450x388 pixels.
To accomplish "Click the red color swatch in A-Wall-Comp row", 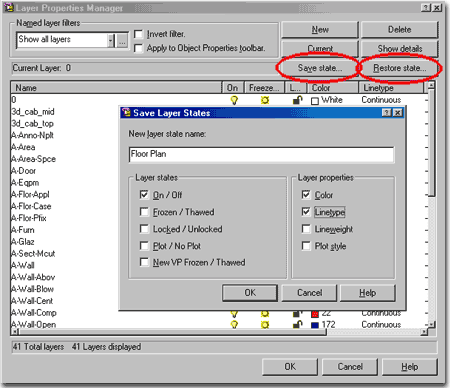I will (x=315, y=314).
